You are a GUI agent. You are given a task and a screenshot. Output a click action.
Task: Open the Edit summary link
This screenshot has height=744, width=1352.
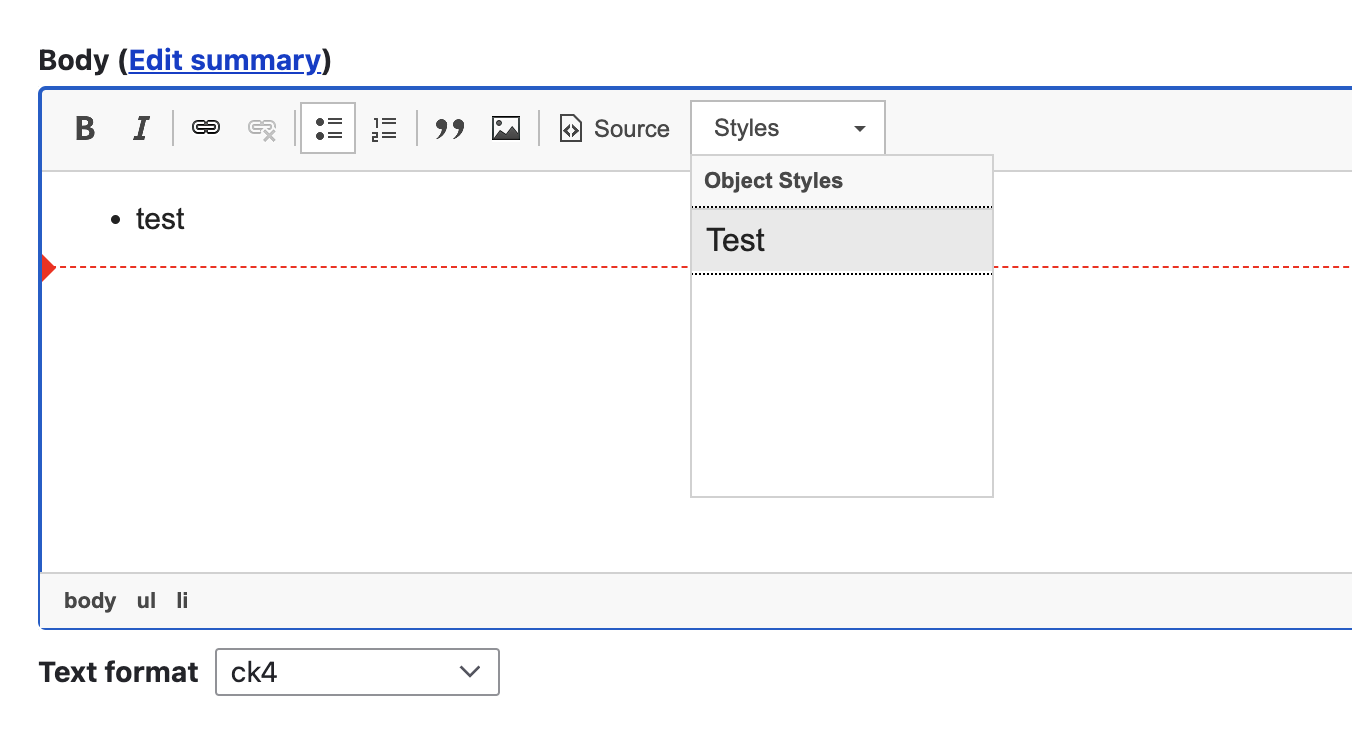click(x=225, y=61)
